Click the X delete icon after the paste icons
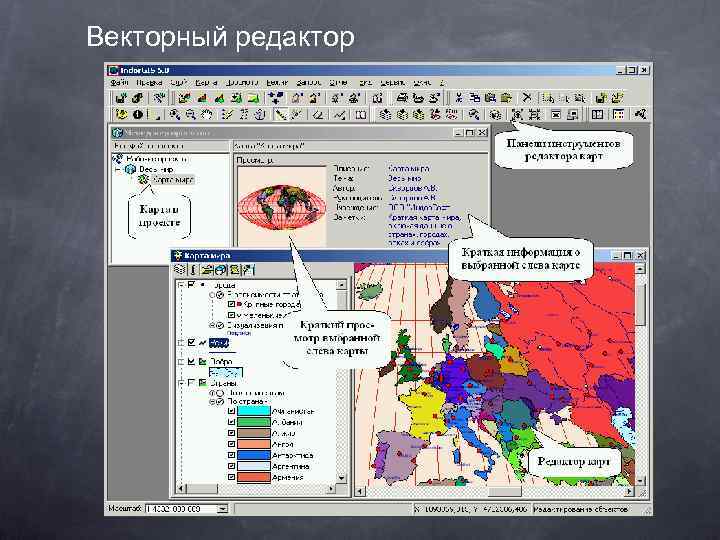The image size is (720, 540). pyautogui.click(x=527, y=97)
